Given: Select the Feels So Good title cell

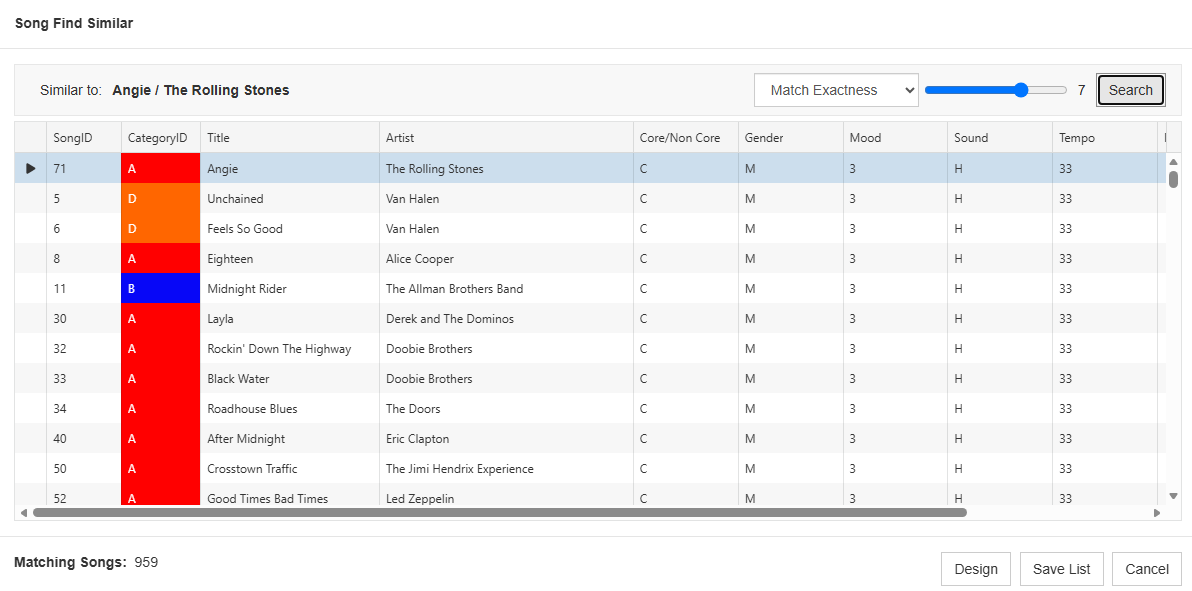Looking at the screenshot, I should click(290, 228).
